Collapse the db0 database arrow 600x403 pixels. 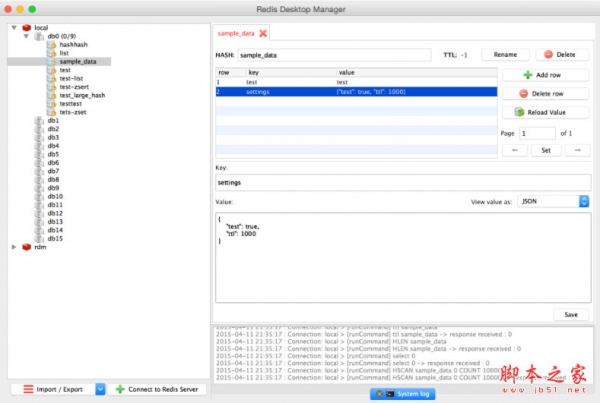pyautogui.click(x=26, y=36)
